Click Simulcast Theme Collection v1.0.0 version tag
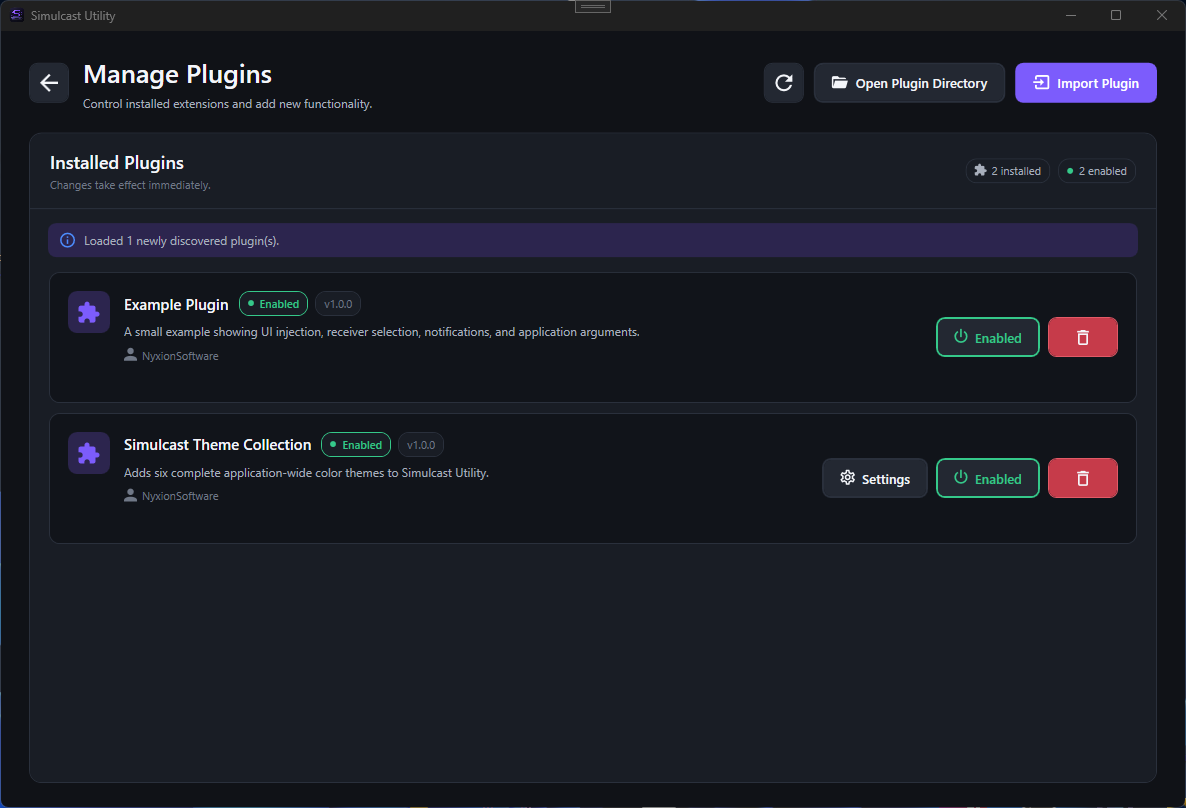Viewport: 1186px width, 808px height. coord(421,445)
